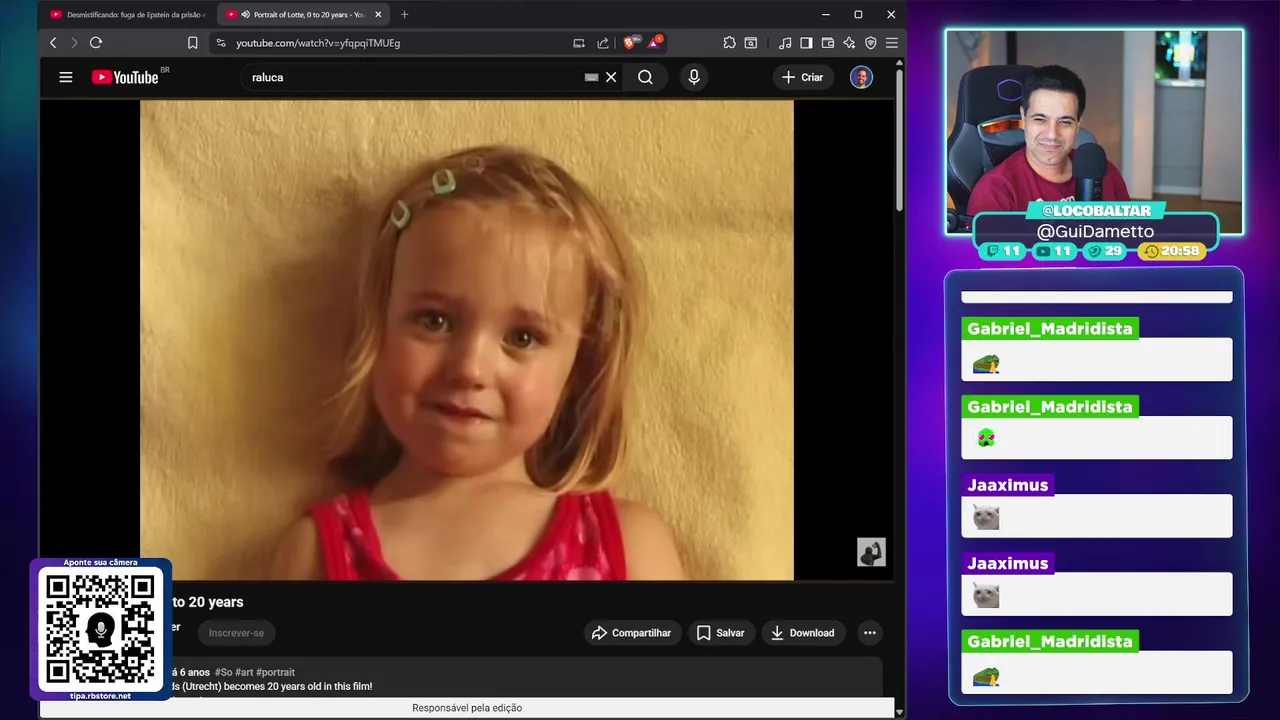Click the video watermark channel icon

[x=871, y=552]
